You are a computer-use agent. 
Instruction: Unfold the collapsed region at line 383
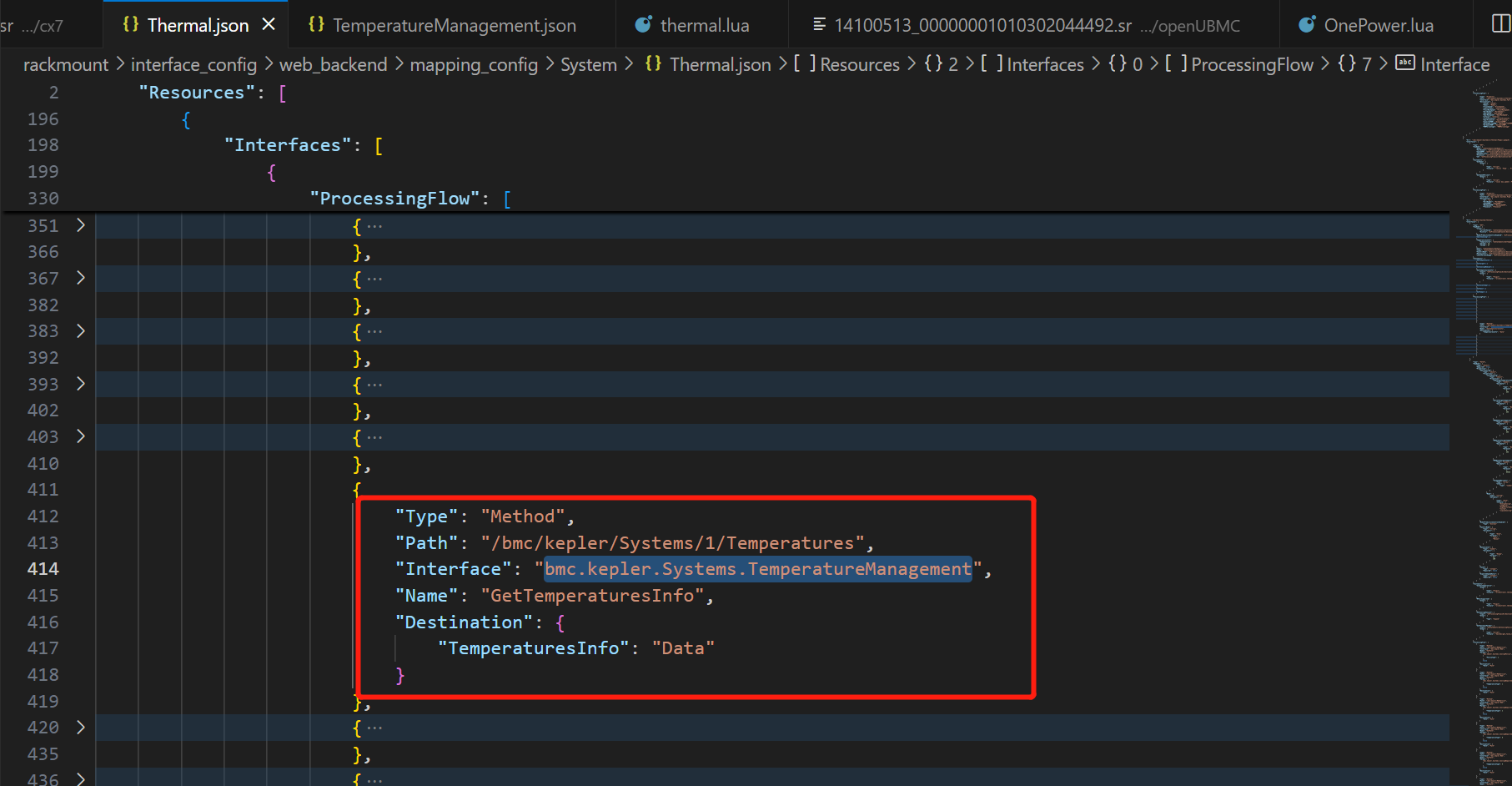point(81,331)
